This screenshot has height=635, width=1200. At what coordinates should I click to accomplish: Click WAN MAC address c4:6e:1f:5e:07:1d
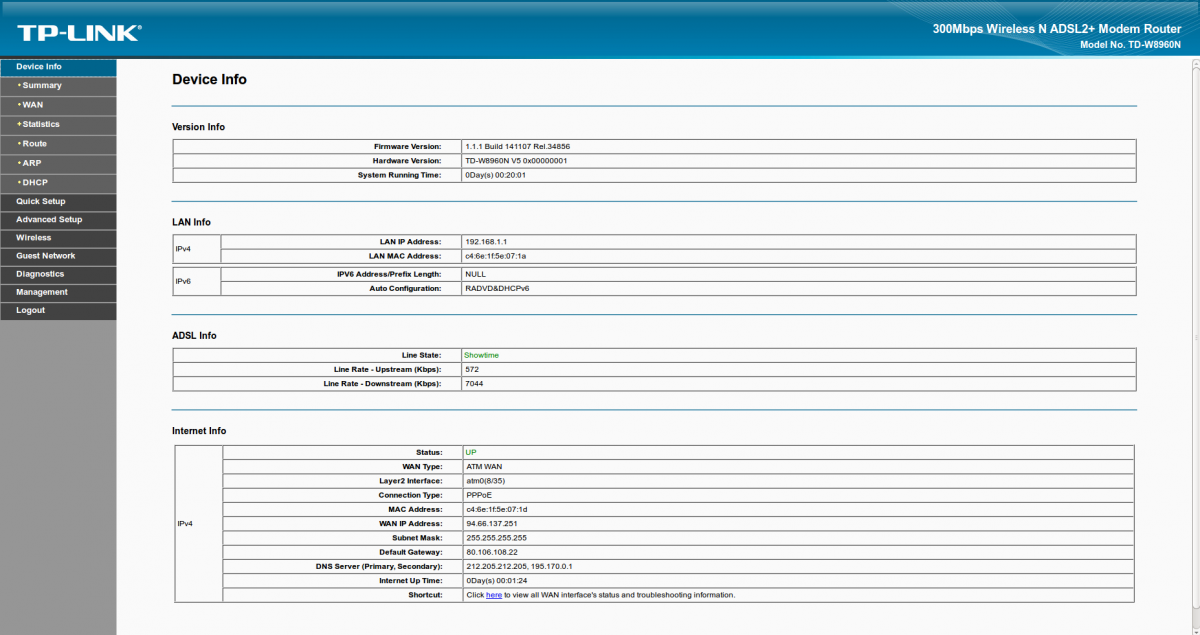pyautogui.click(x=496, y=509)
